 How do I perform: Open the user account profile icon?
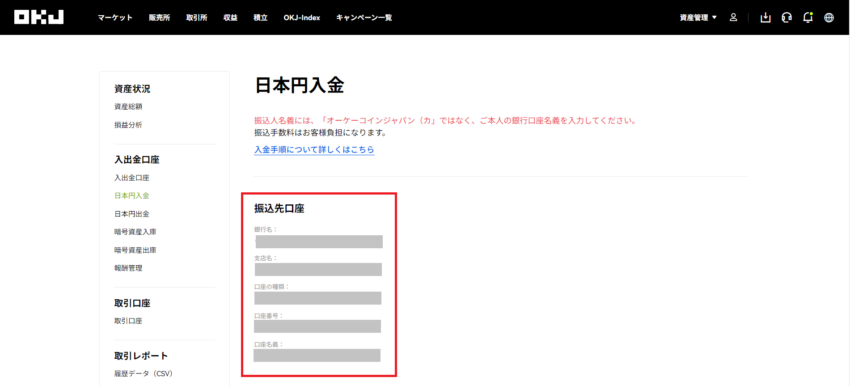(x=733, y=17)
